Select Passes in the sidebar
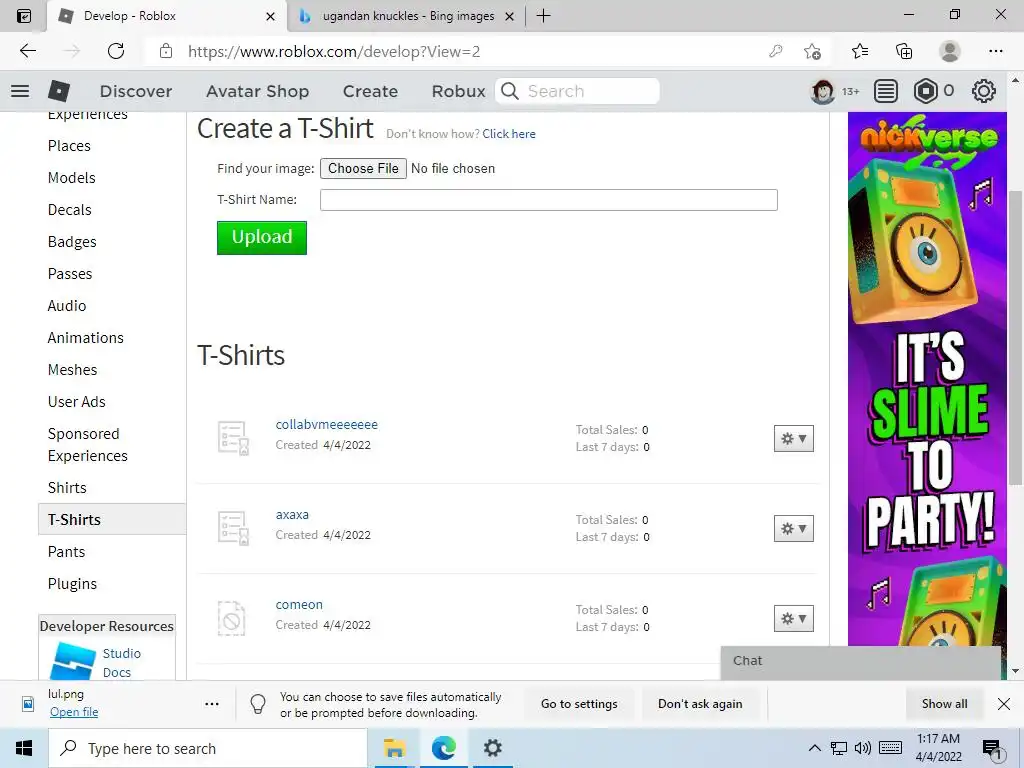This screenshot has width=1024, height=768. tap(70, 274)
